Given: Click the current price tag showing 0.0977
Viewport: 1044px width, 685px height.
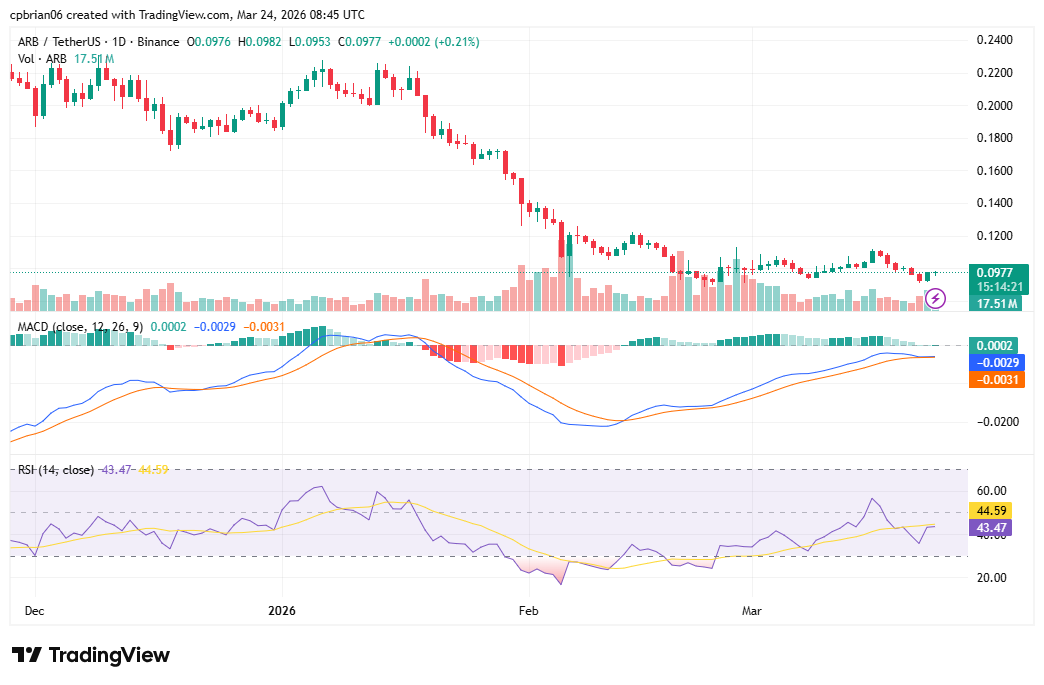Looking at the screenshot, I should point(993,271).
